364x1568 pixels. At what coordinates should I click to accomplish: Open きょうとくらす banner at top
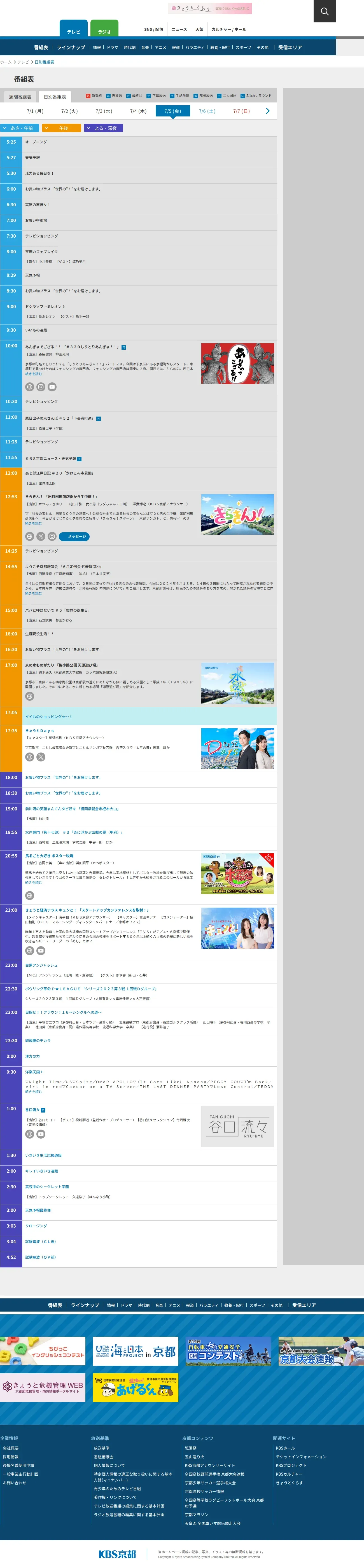210,8
